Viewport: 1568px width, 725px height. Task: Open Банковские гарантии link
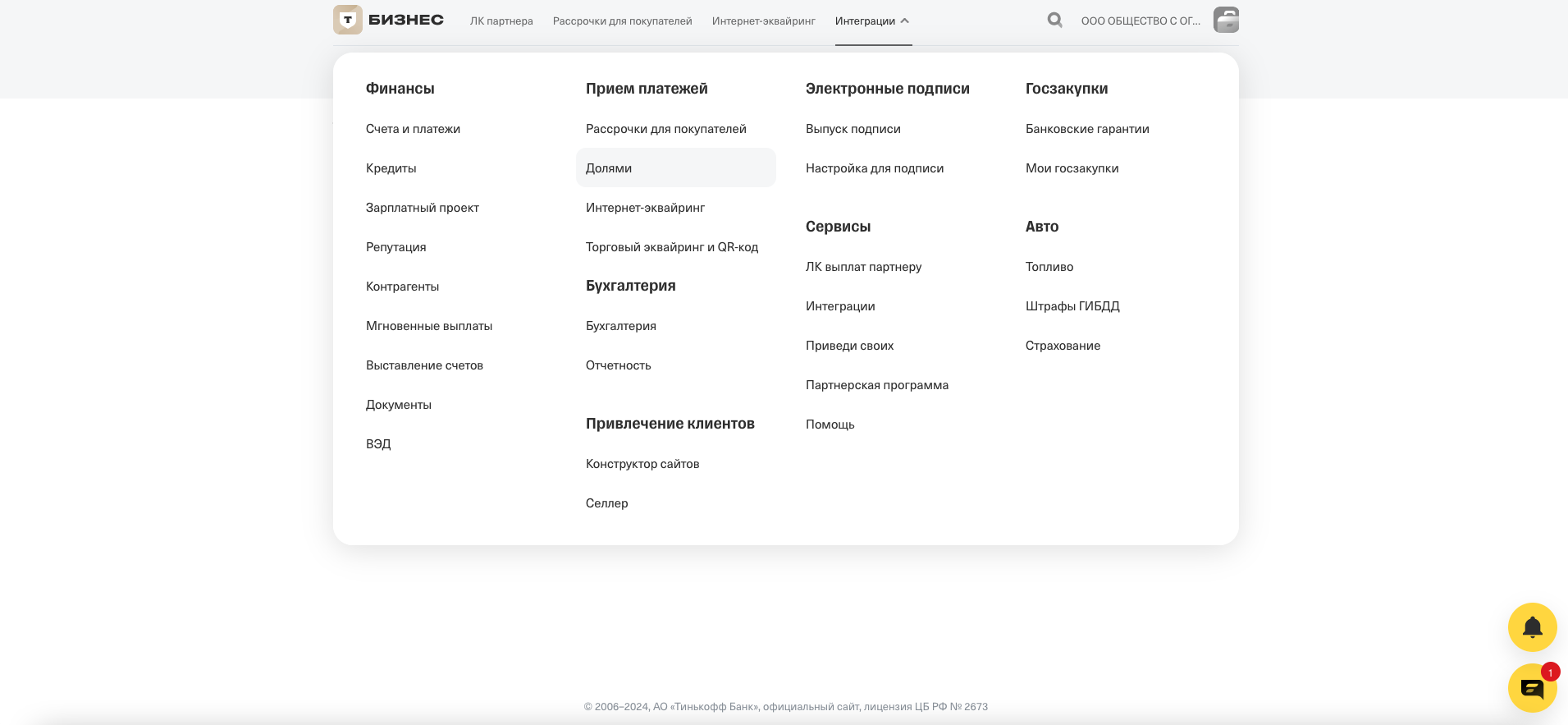[1087, 129]
